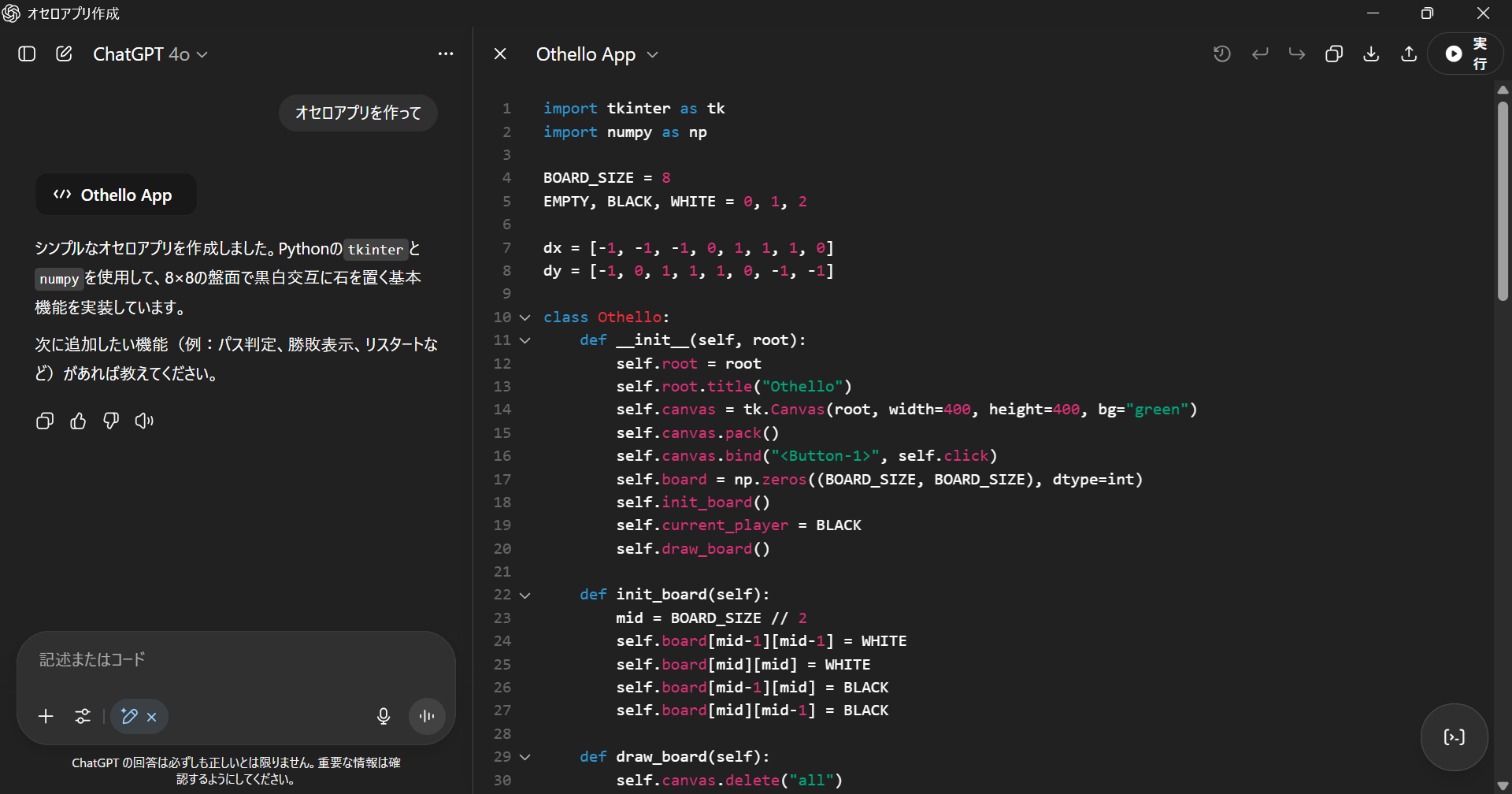The width and height of the screenshot is (1512, 794).
Task: Click the line number 17 in the gutter
Action: [x=502, y=480]
